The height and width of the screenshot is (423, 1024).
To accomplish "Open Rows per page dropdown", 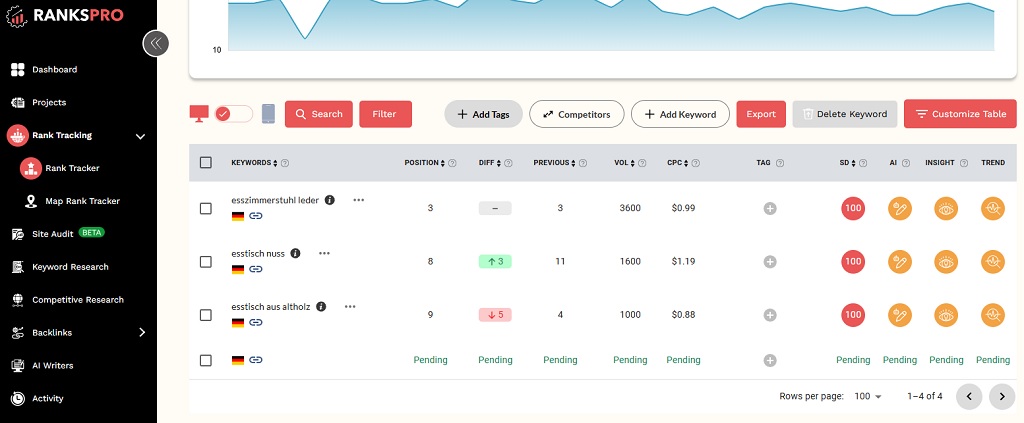I will 868,396.
